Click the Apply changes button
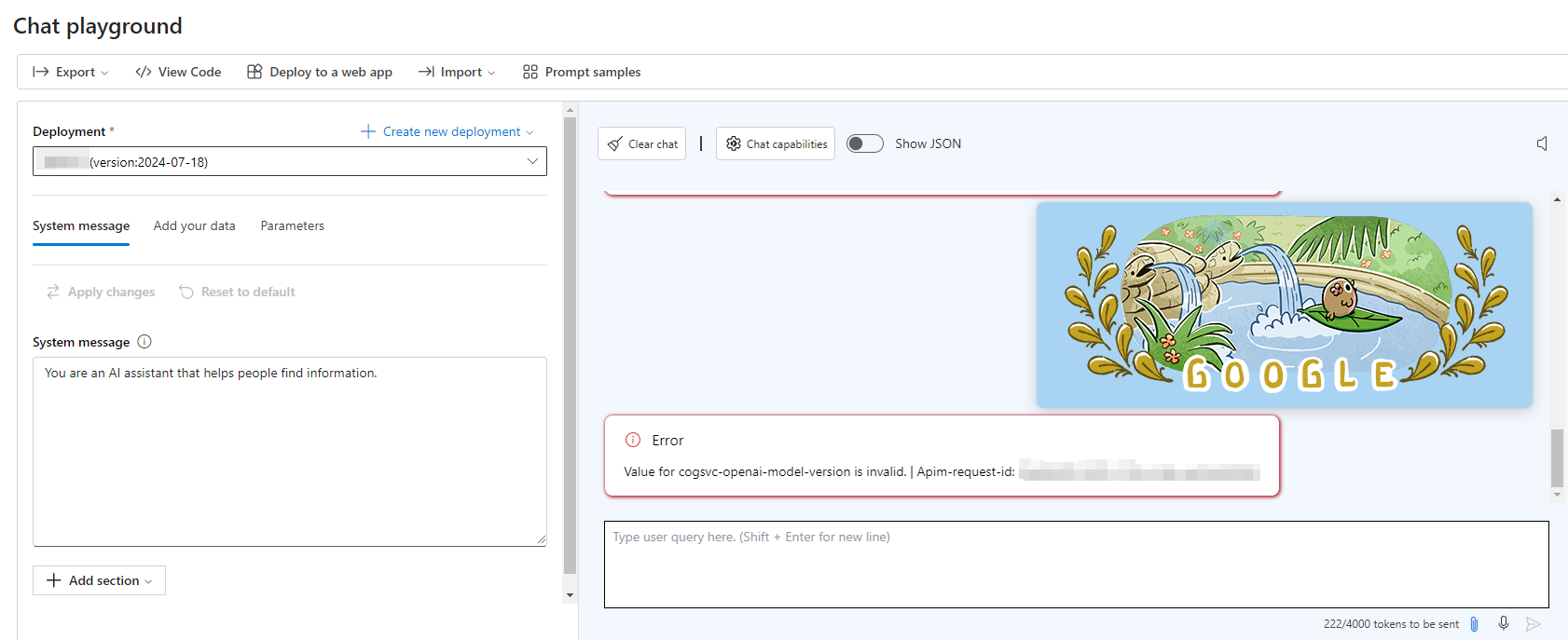Viewport: 1568px width, 640px height. coord(101,292)
